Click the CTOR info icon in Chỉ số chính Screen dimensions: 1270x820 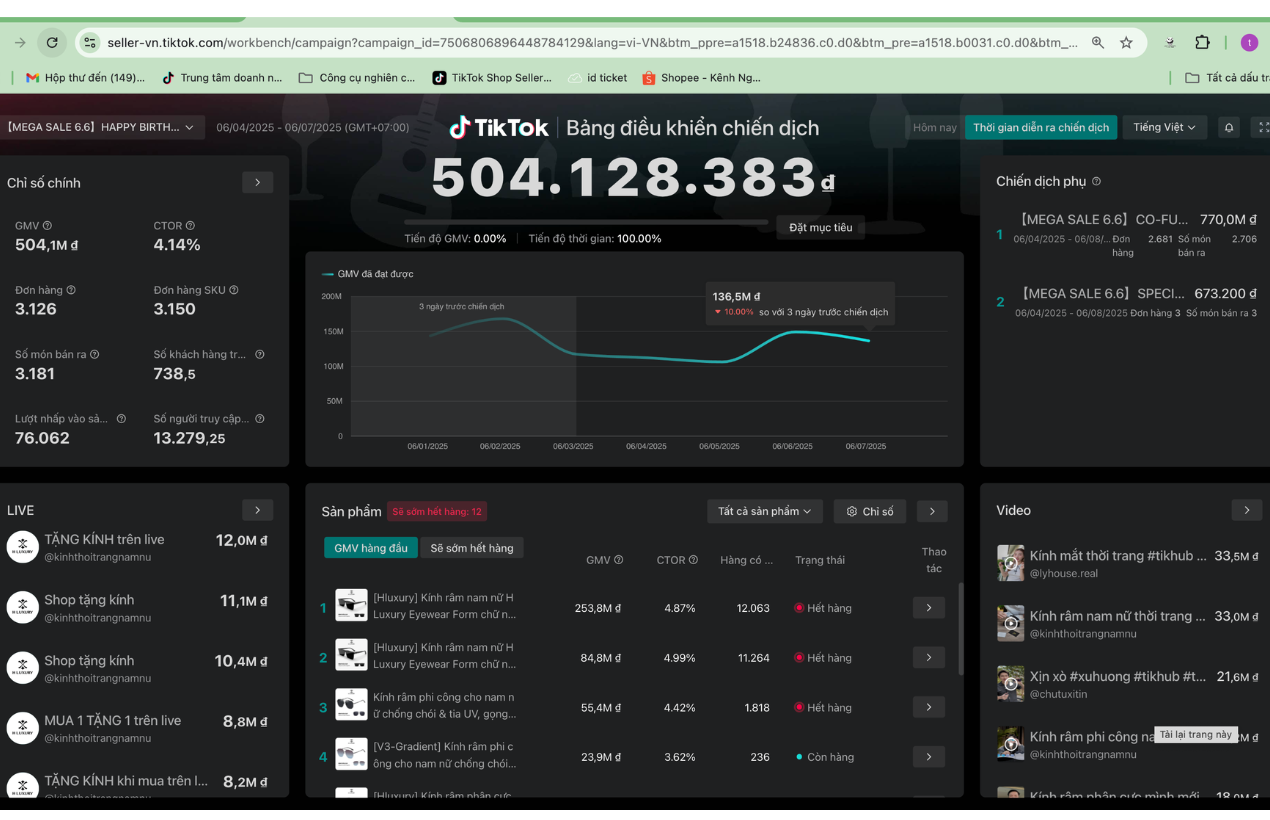click(190, 226)
